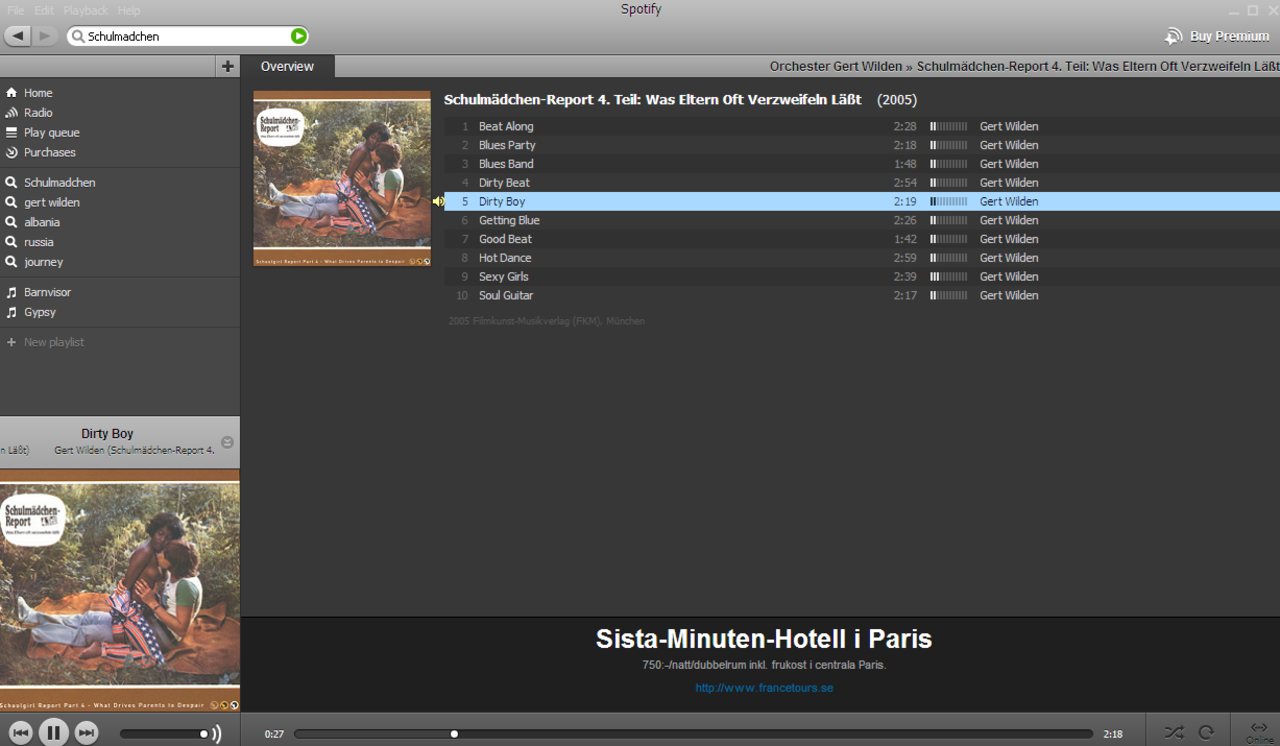This screenshot has width=1280, height=746.
Task: Toggle shuffle playback mode
Action: [x=1174, y=732]
